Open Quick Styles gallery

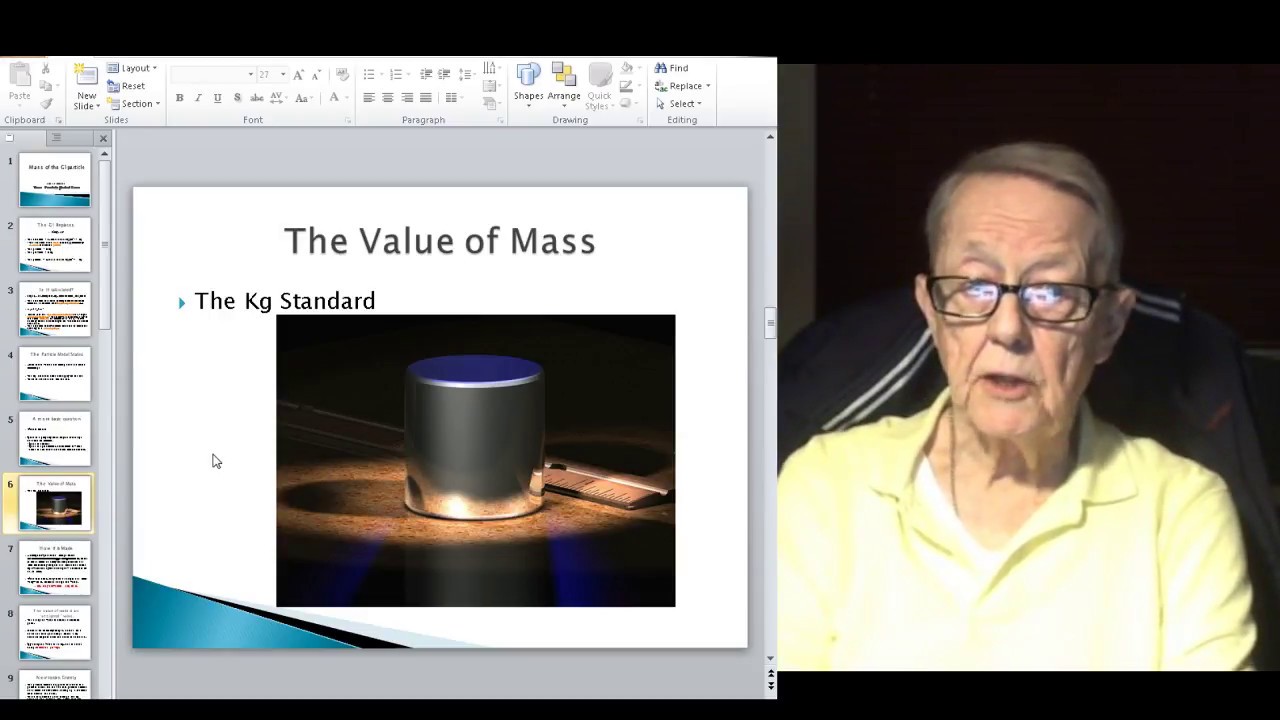click(599, 87)
